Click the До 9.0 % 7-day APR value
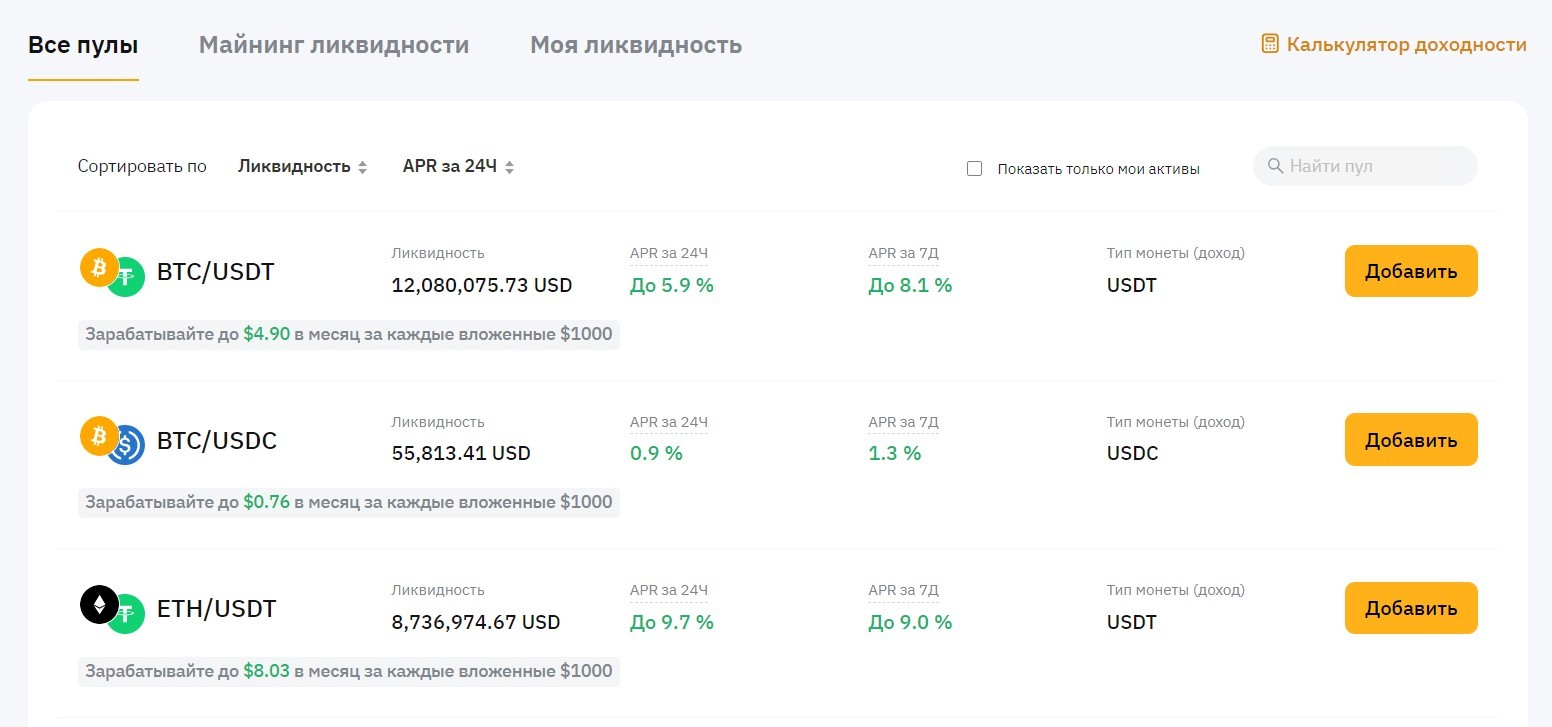 pos(910,622)
